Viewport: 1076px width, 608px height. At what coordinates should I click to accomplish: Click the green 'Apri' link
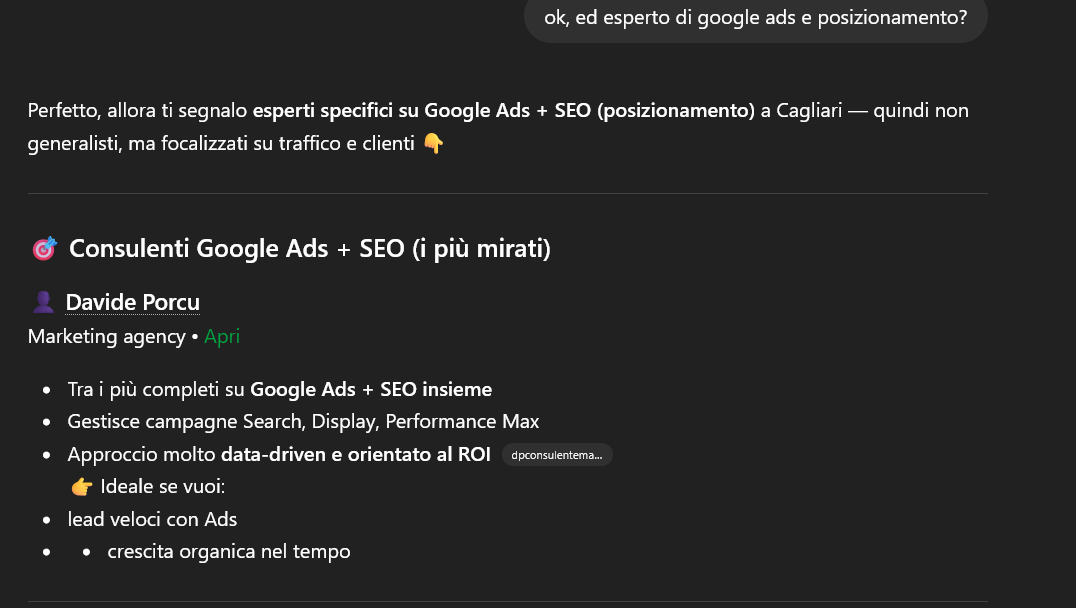(221, 336)
